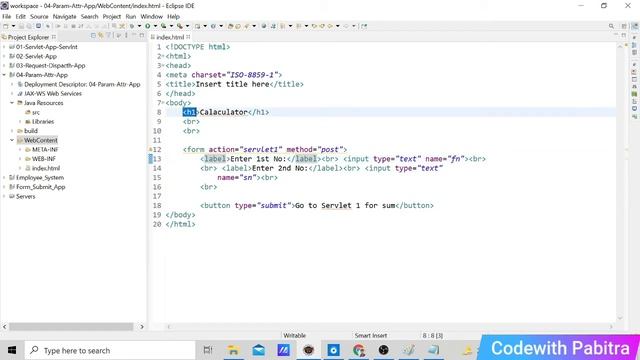Viewport: 640px width, 360px height.
Task: Click the Back navigation arrow icon
Action: (x=330, y=26)
